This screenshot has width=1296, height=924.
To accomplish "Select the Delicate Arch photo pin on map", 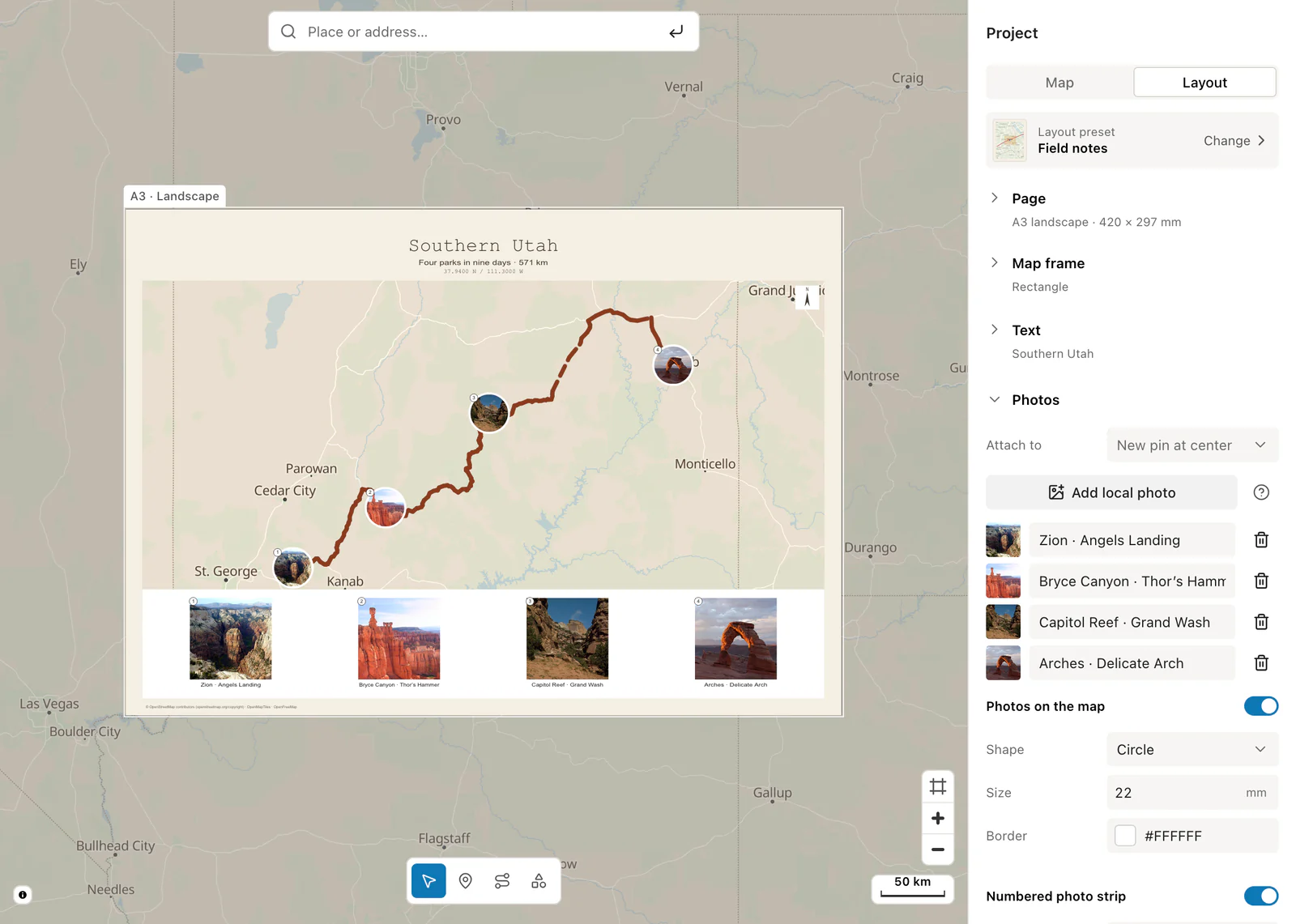I will [x=673, y=365].
